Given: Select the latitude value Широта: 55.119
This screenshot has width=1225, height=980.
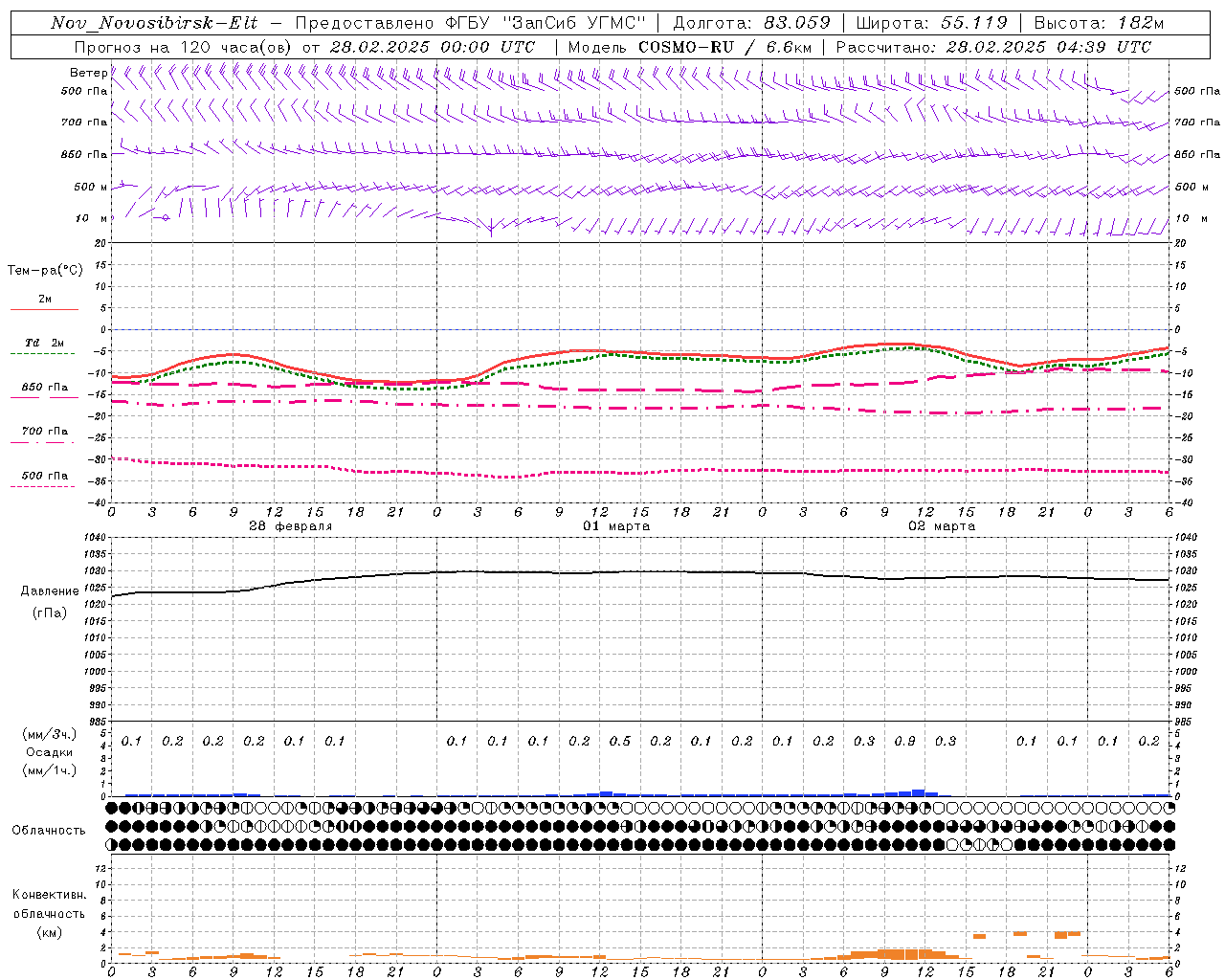Looking at the screenshot, I should [x=931, y=23].
